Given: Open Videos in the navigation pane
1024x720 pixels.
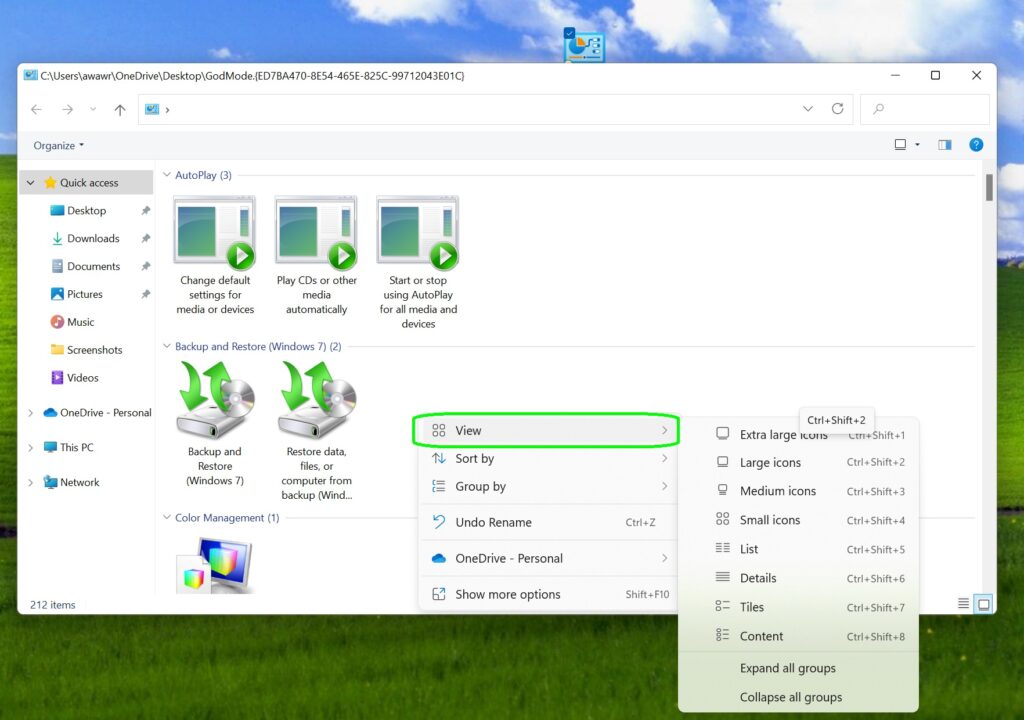Looking at the screenshot, I should point(82,378).
